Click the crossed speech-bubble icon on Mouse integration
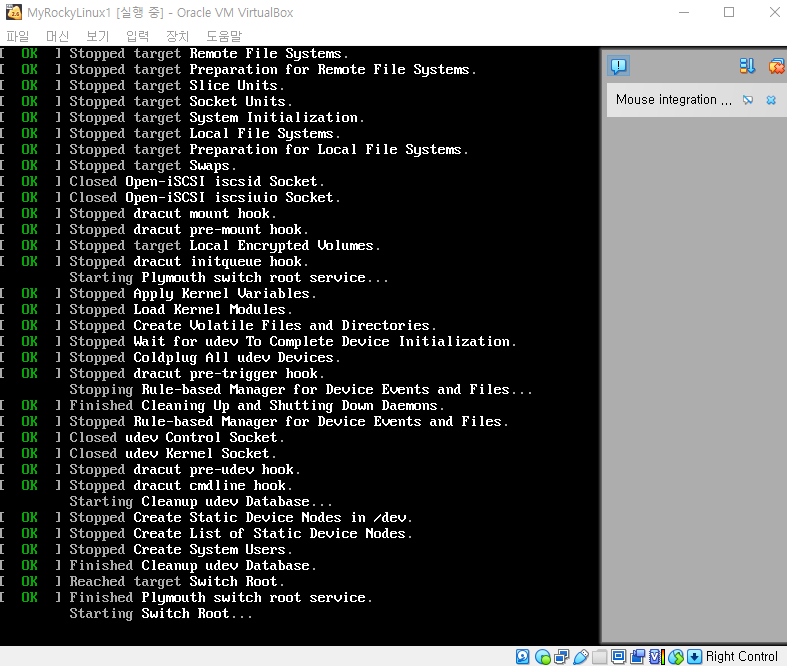The width and height of the screenshot is (787, 666). (x=748, y=100)
